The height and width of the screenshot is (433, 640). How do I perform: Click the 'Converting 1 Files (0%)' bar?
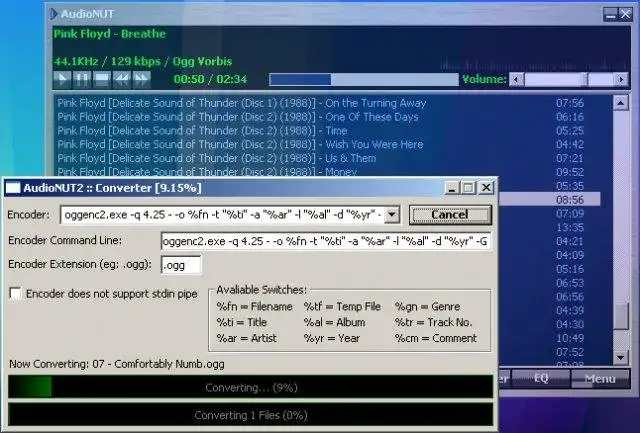(x=251, y=415)
